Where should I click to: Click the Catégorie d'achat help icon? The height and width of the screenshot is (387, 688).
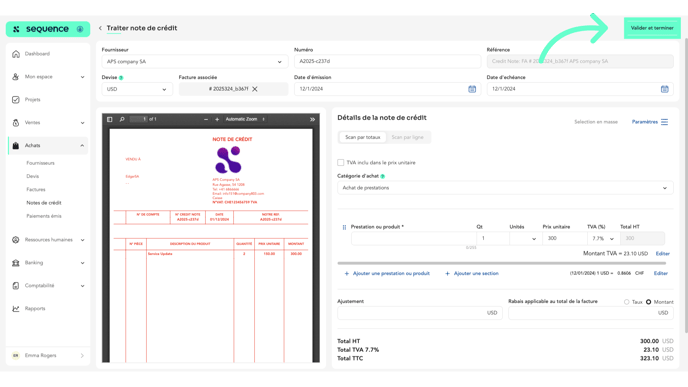click(383, 176)
